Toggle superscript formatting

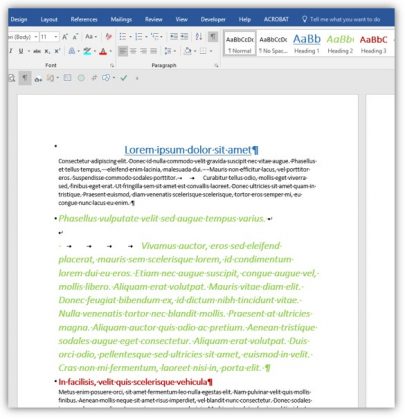tap(57, 51)
